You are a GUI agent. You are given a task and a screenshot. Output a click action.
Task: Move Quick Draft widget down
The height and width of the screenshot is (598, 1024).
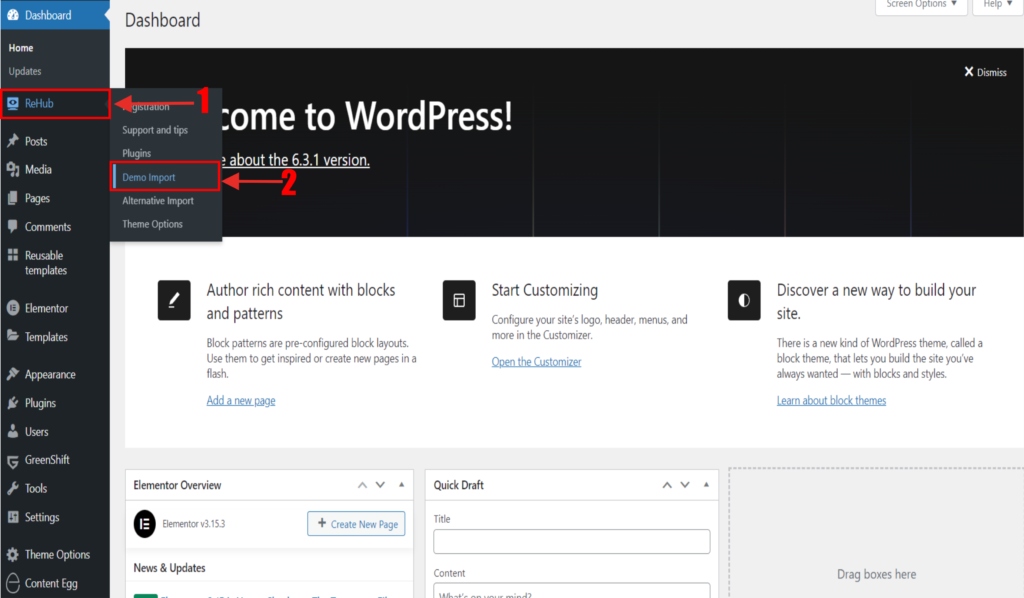tap(685, 485)
